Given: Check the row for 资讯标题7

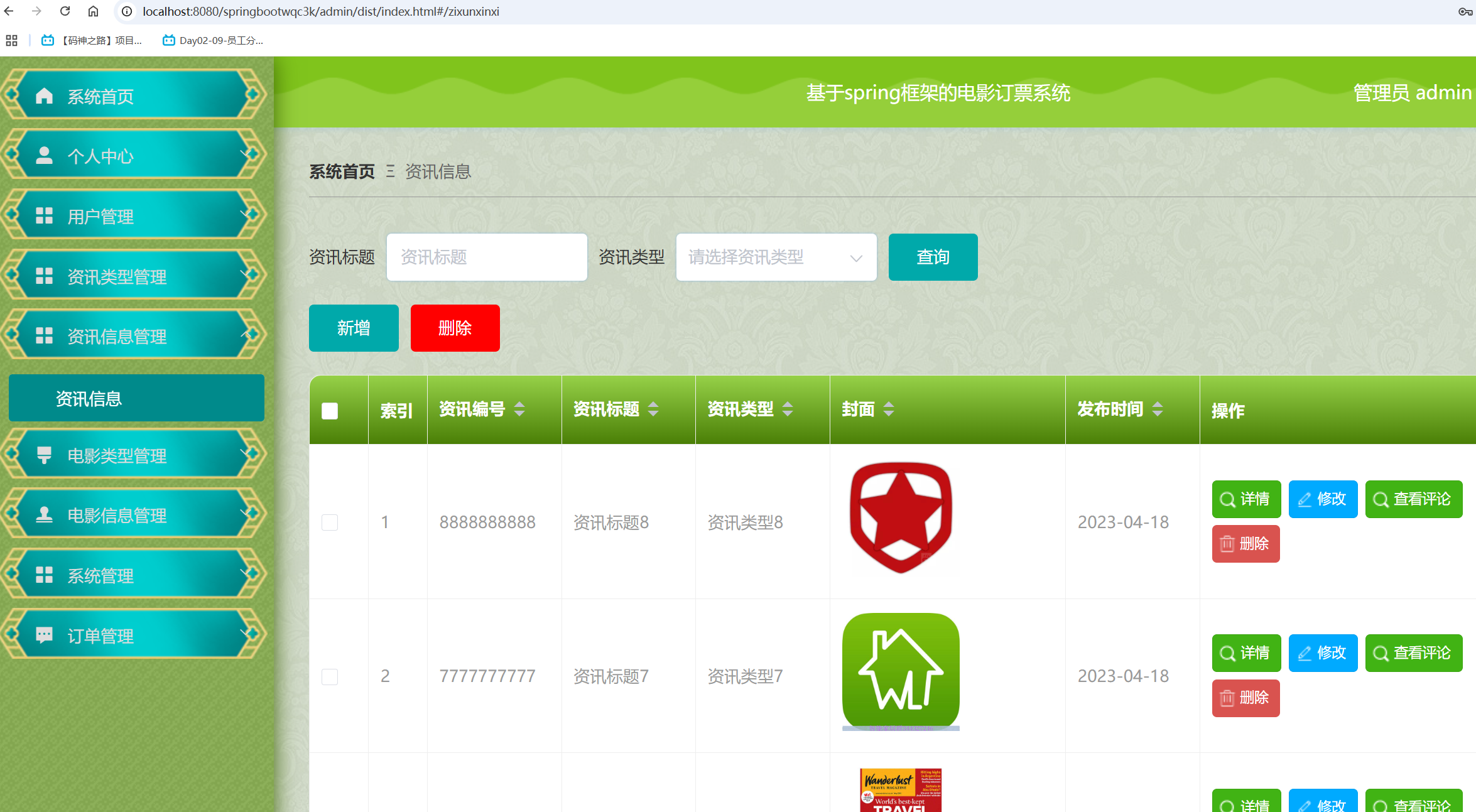Looking at the screenshot, I should click(x=330, y=676).
